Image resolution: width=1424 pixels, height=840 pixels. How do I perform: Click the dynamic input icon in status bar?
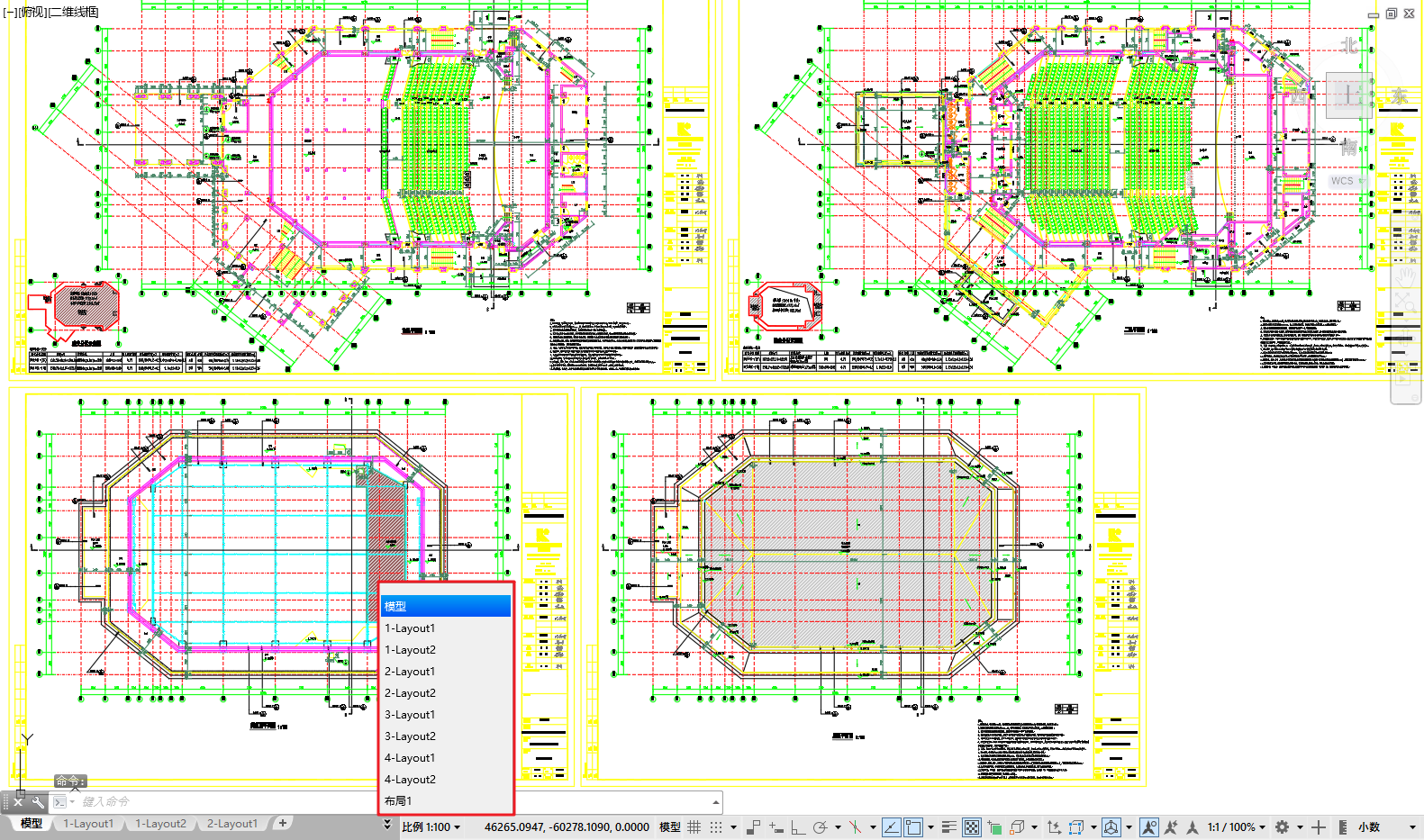[x=775, y=826]
